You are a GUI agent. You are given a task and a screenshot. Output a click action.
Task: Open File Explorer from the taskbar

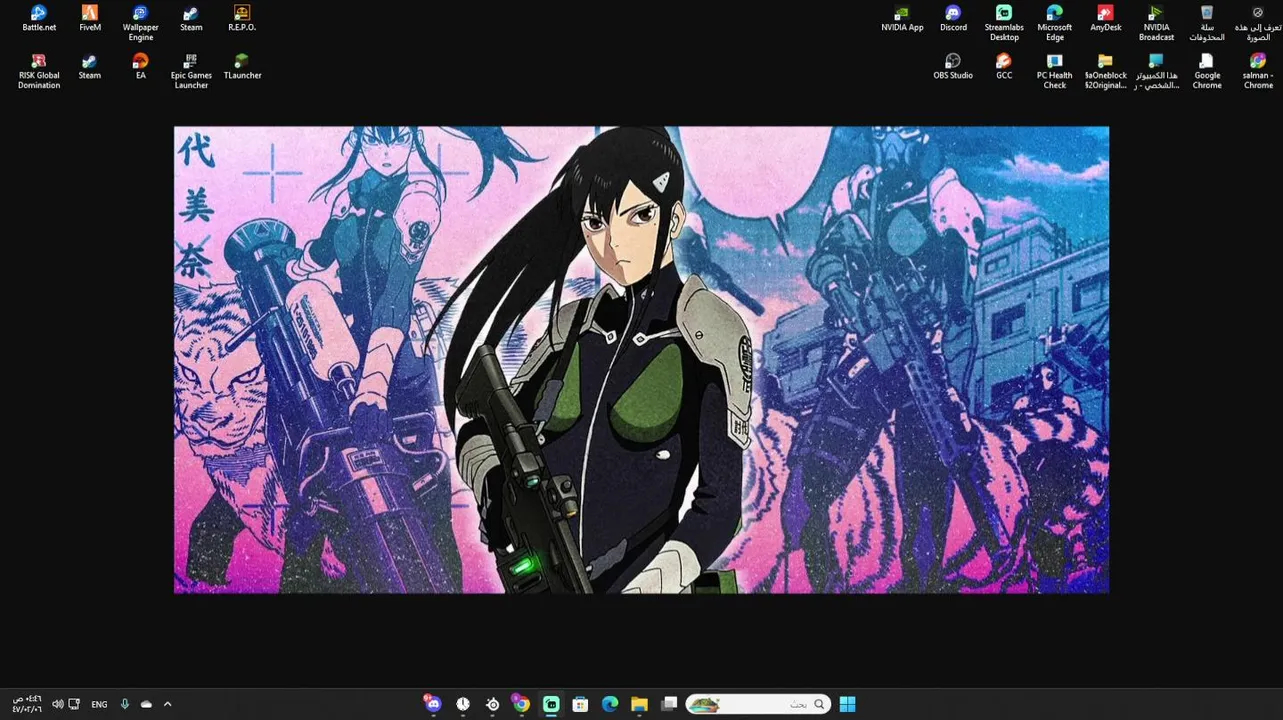point(640,704)
